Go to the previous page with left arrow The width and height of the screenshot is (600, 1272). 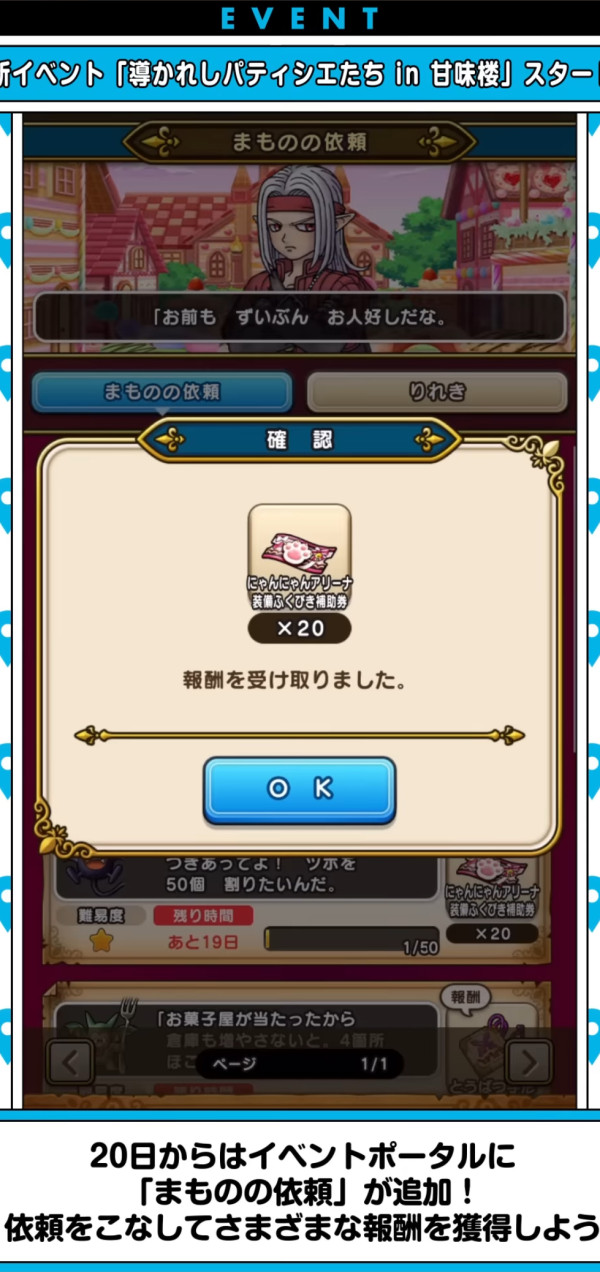click(x=70, y=1062)
